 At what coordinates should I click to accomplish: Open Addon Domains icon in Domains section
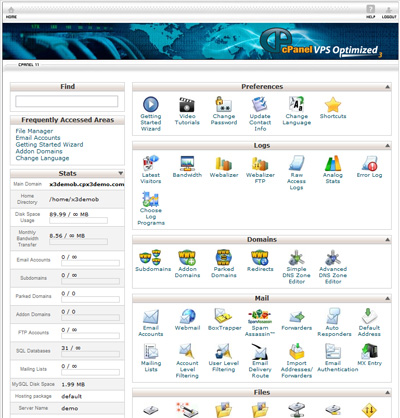coord(187,257)
